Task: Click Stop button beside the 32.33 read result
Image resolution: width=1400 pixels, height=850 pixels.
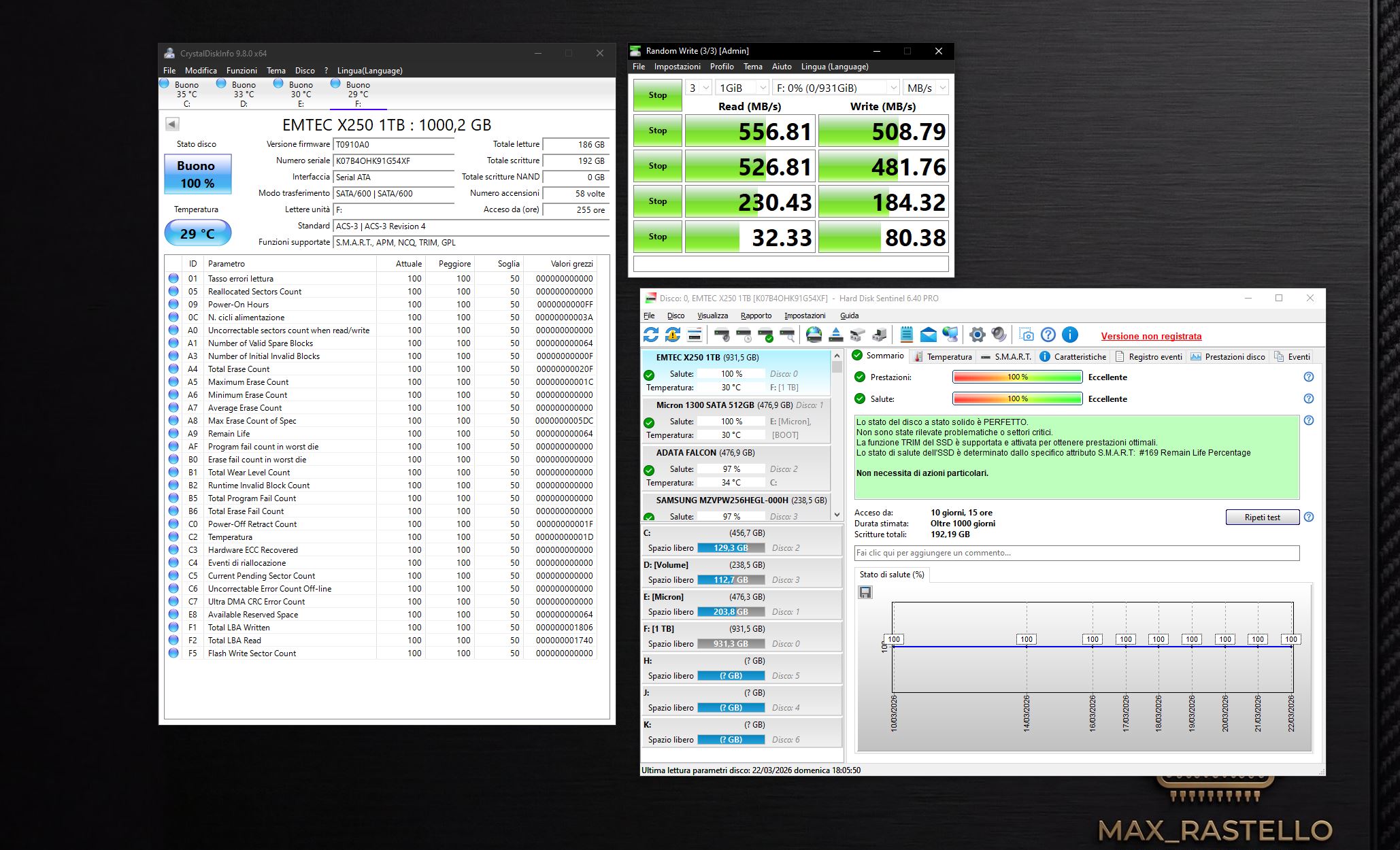Action: 657,237
